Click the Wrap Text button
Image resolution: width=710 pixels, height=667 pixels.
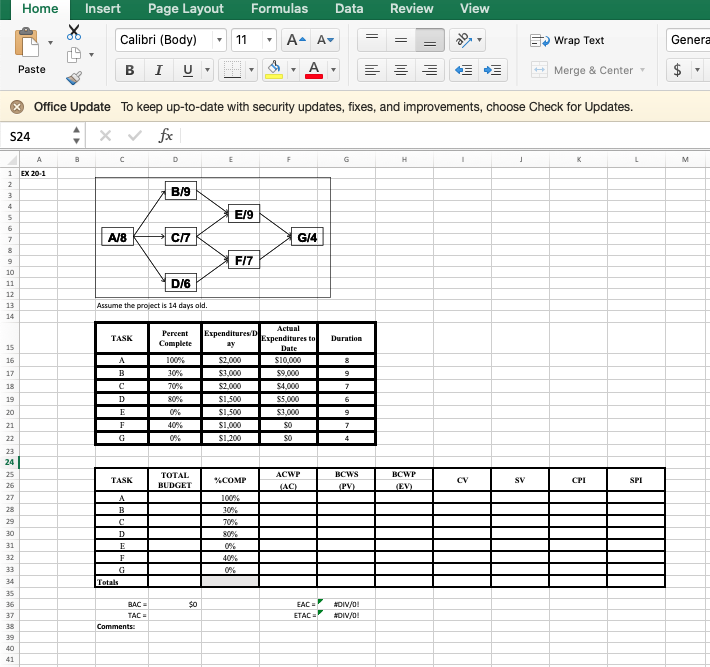click(567, 40)
